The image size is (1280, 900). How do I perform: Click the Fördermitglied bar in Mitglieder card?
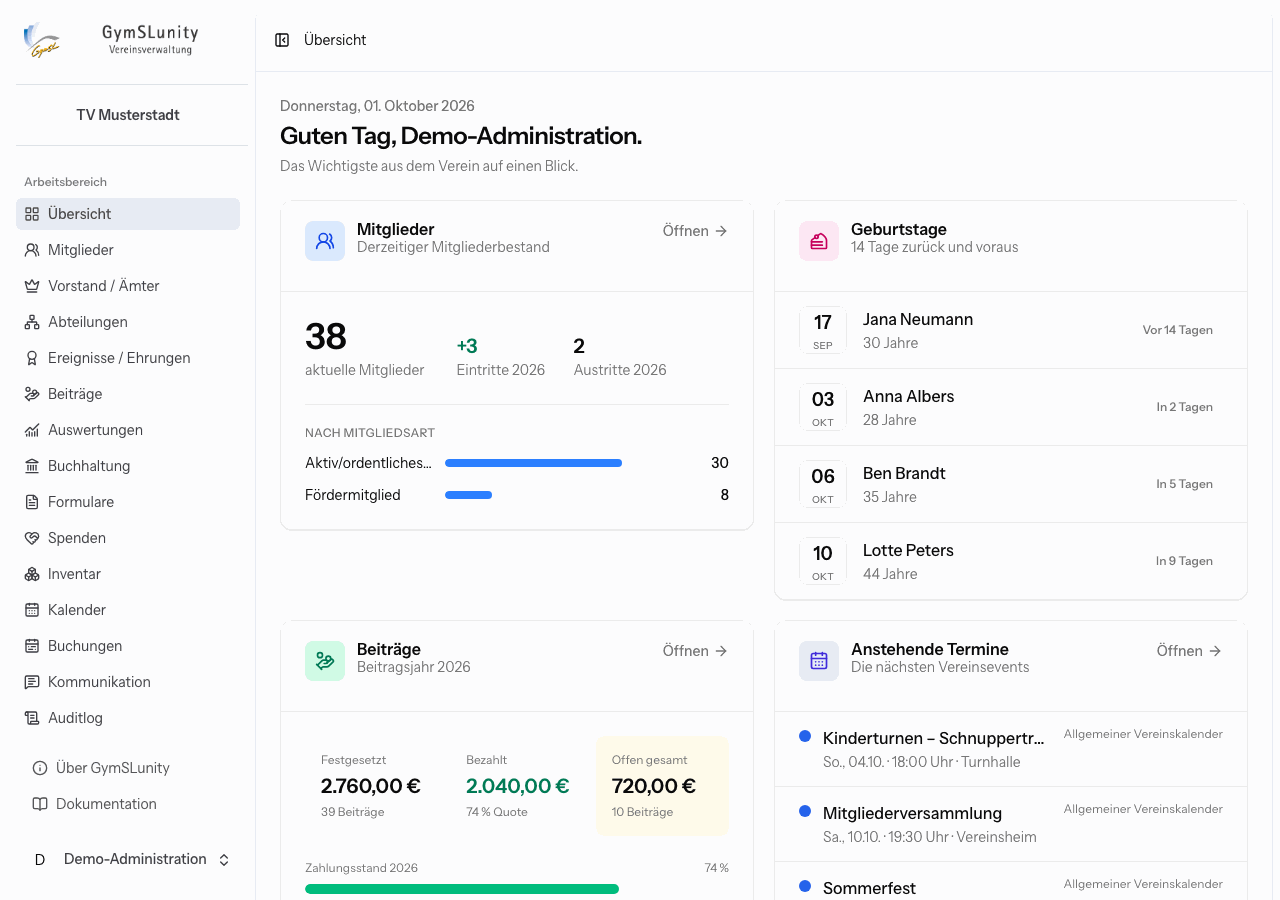[468, 495]
